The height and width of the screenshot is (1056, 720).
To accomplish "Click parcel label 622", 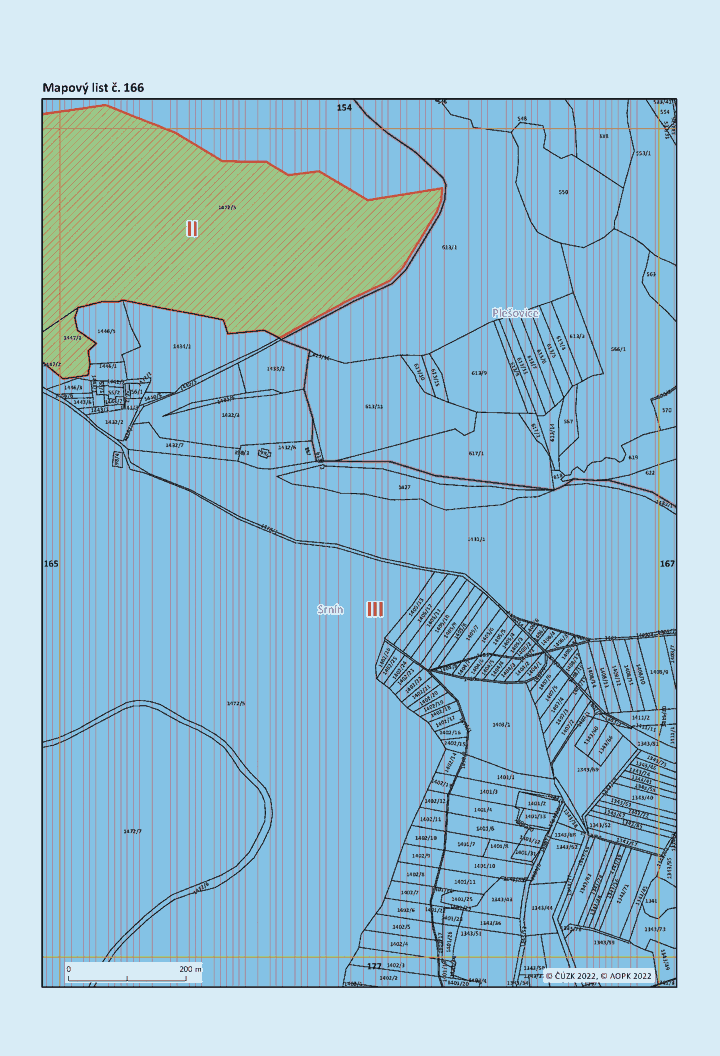I will [650, 473].
